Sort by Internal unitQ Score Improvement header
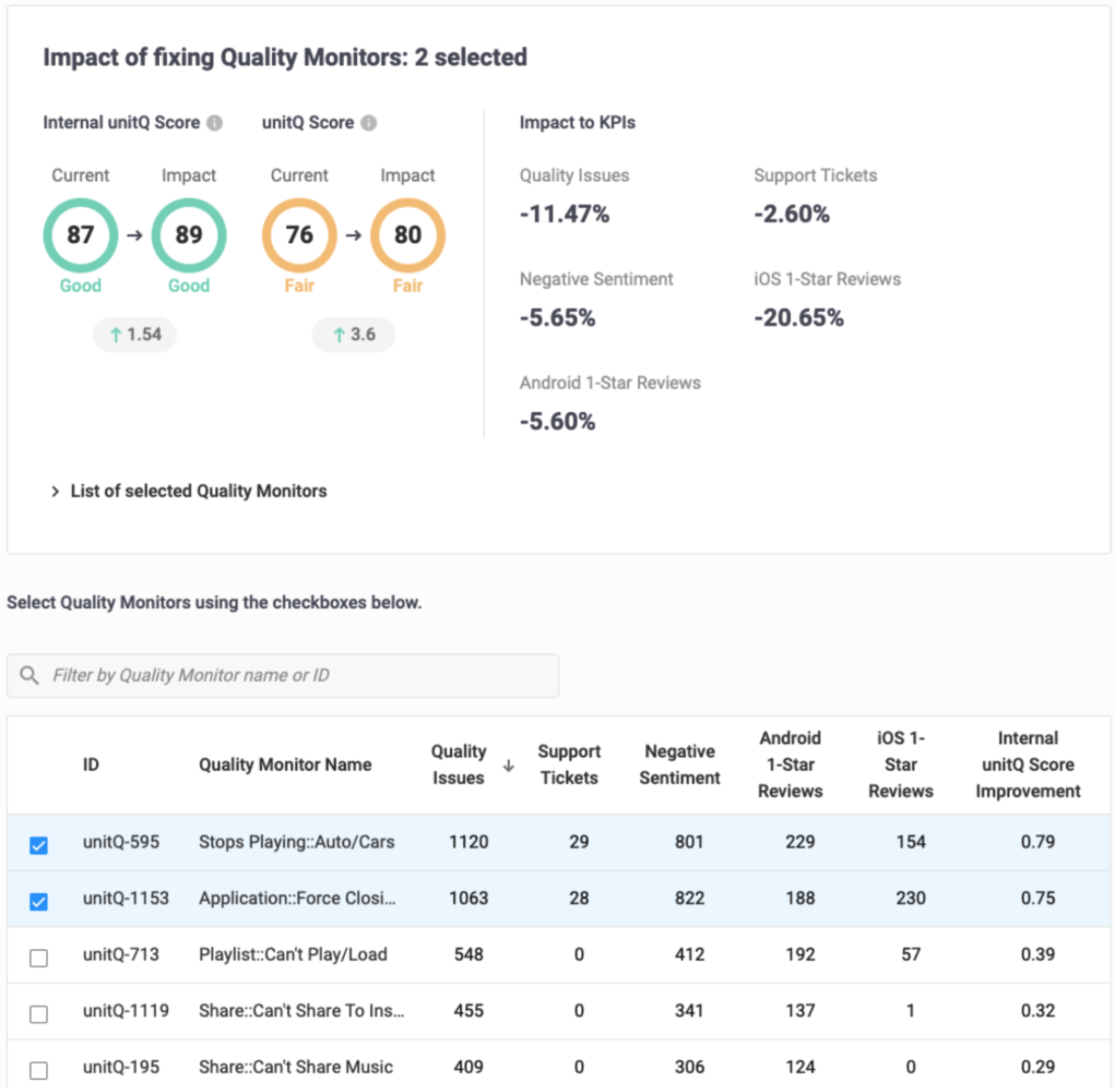Viewport: 1114px width, 1092px height. pyautogui.click(x=1028, y=765)
